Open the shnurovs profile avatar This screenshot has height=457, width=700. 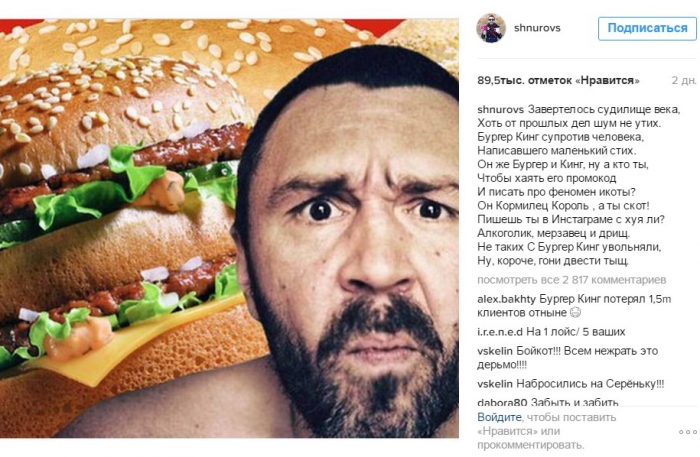pos(491,28)
